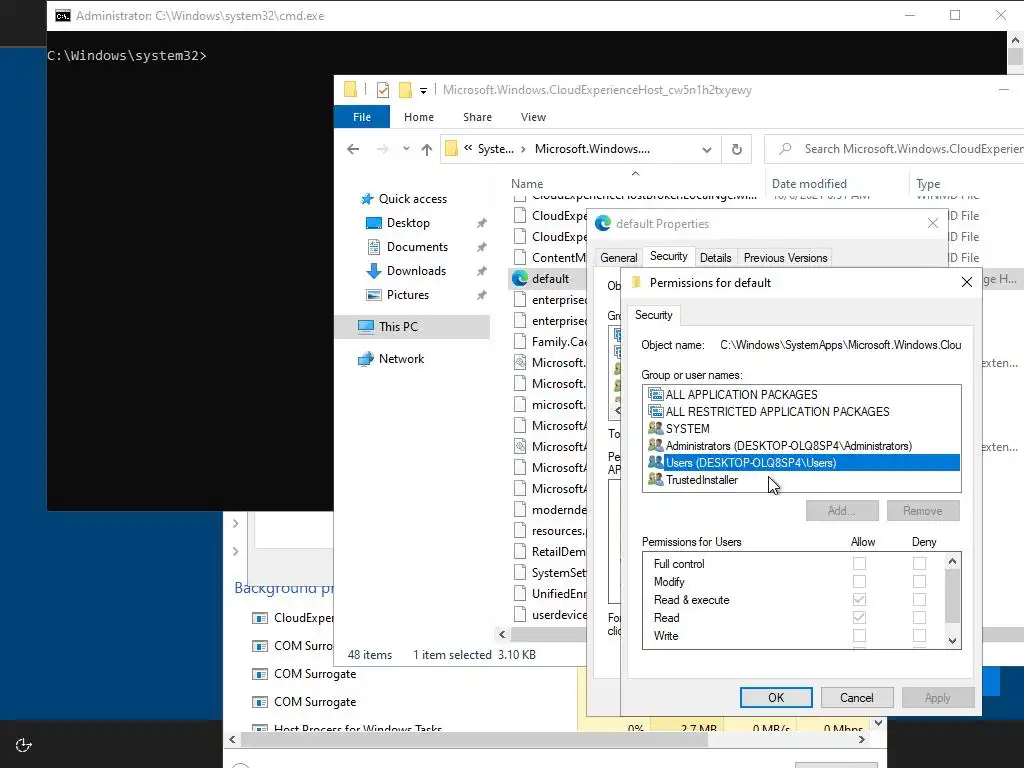Click the Quick access star icon
This screenshot has height=768, width=1024.
point(367,199)
